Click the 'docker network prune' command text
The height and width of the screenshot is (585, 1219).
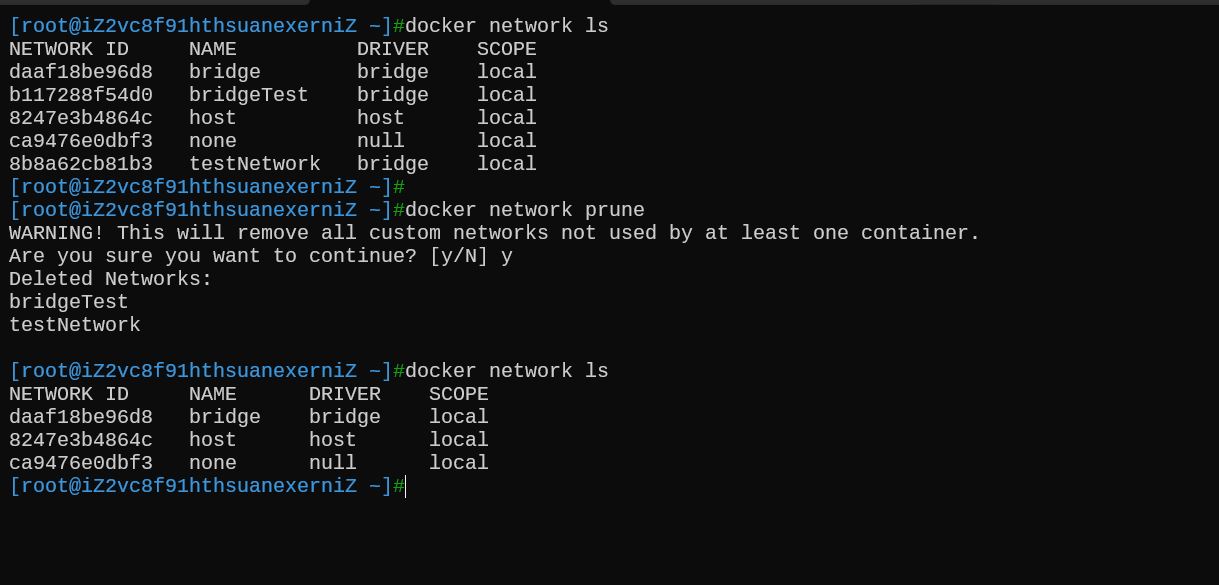pyautogui.click(x=525, y=210)
